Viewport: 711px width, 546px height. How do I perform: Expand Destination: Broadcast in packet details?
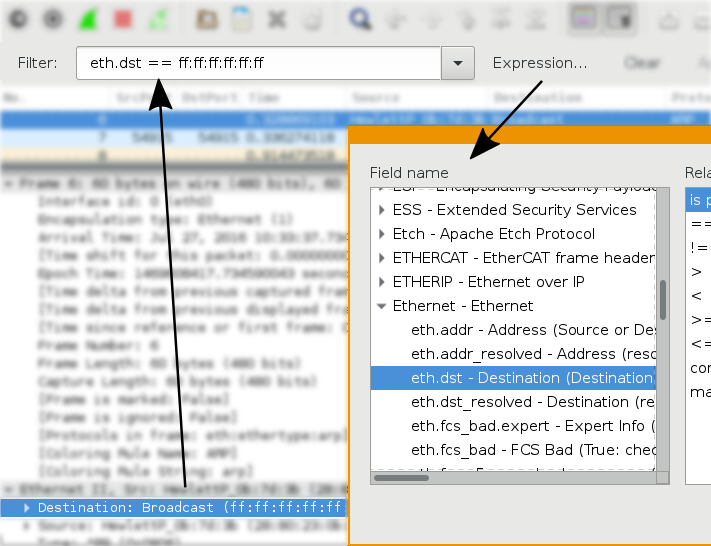click(26, 508)
